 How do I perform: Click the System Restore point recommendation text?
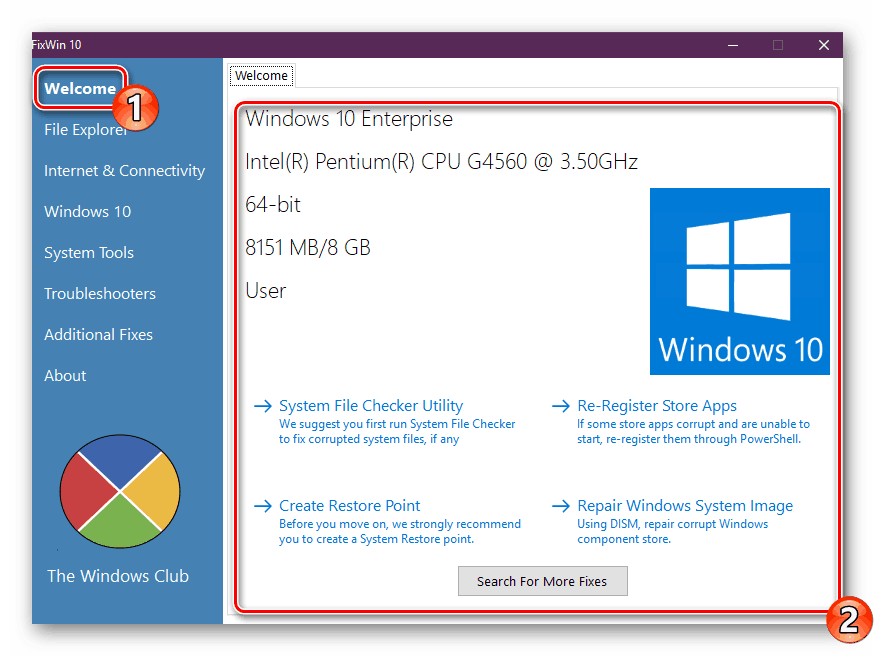point(400,532)
